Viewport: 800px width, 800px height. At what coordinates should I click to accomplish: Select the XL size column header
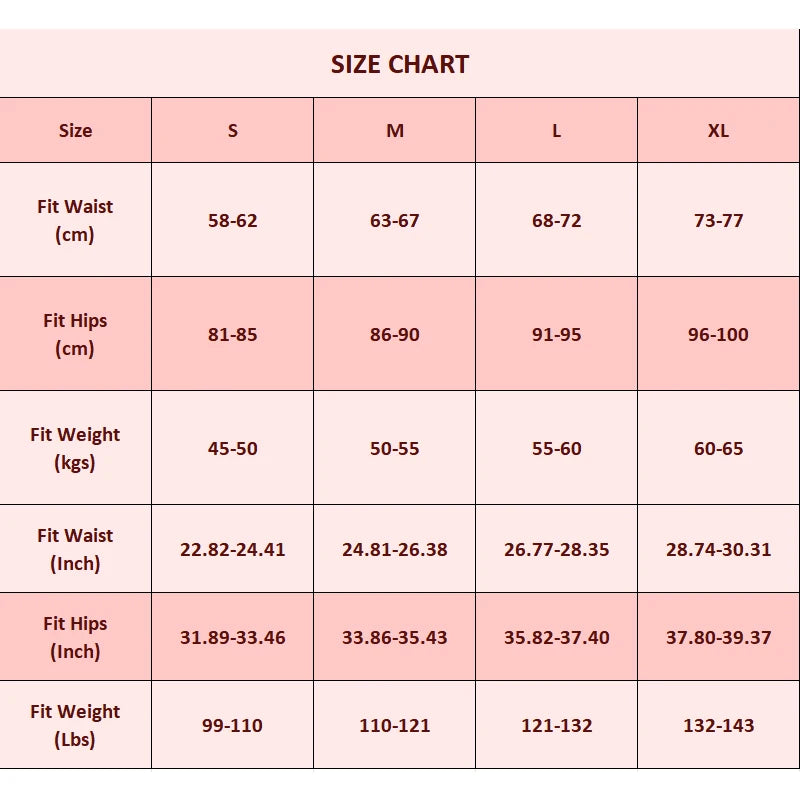(718, 131)
